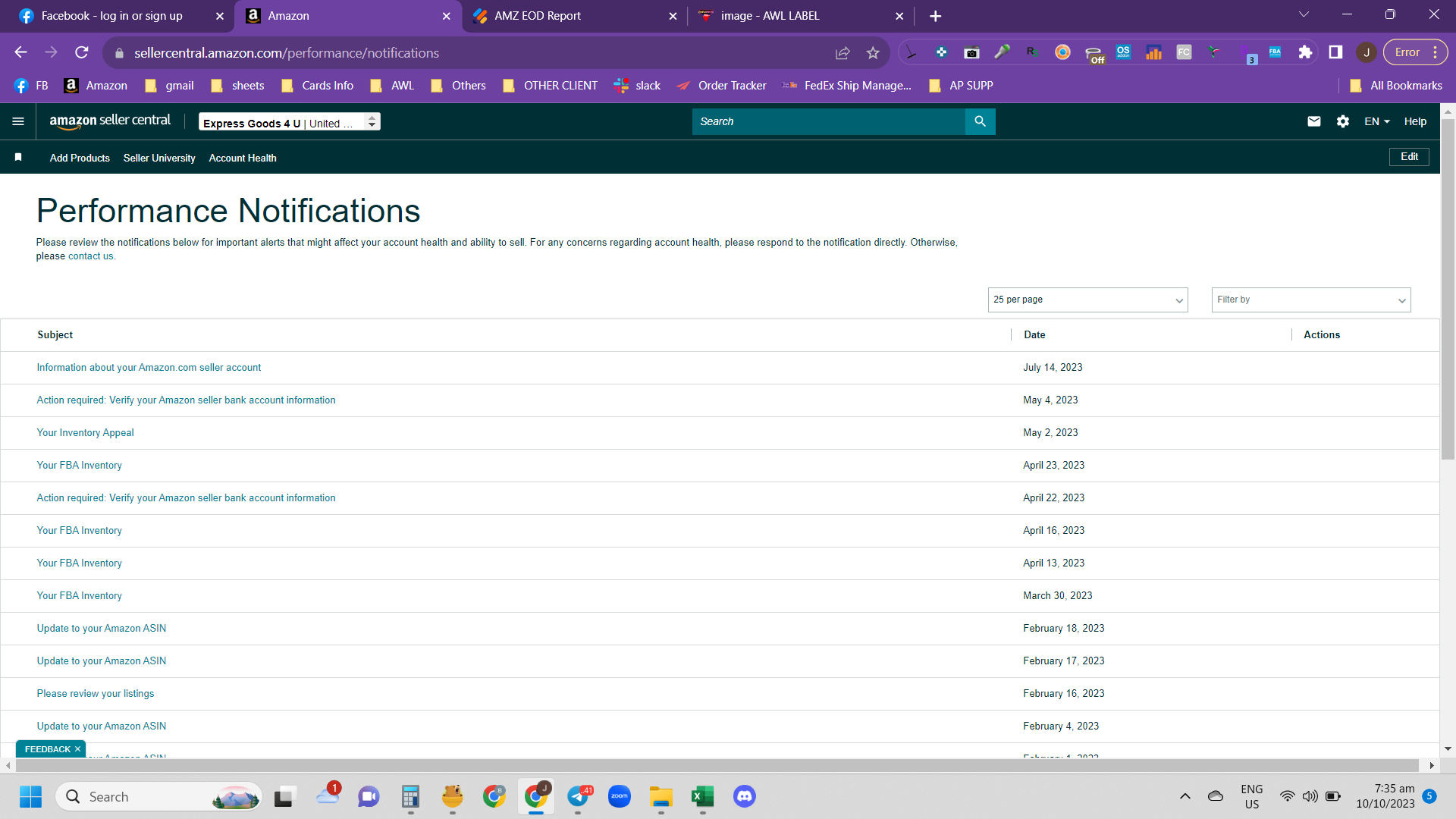Reload the page with the refresh icon
This screenshot has height=819, width=1456.
[82, 52]
